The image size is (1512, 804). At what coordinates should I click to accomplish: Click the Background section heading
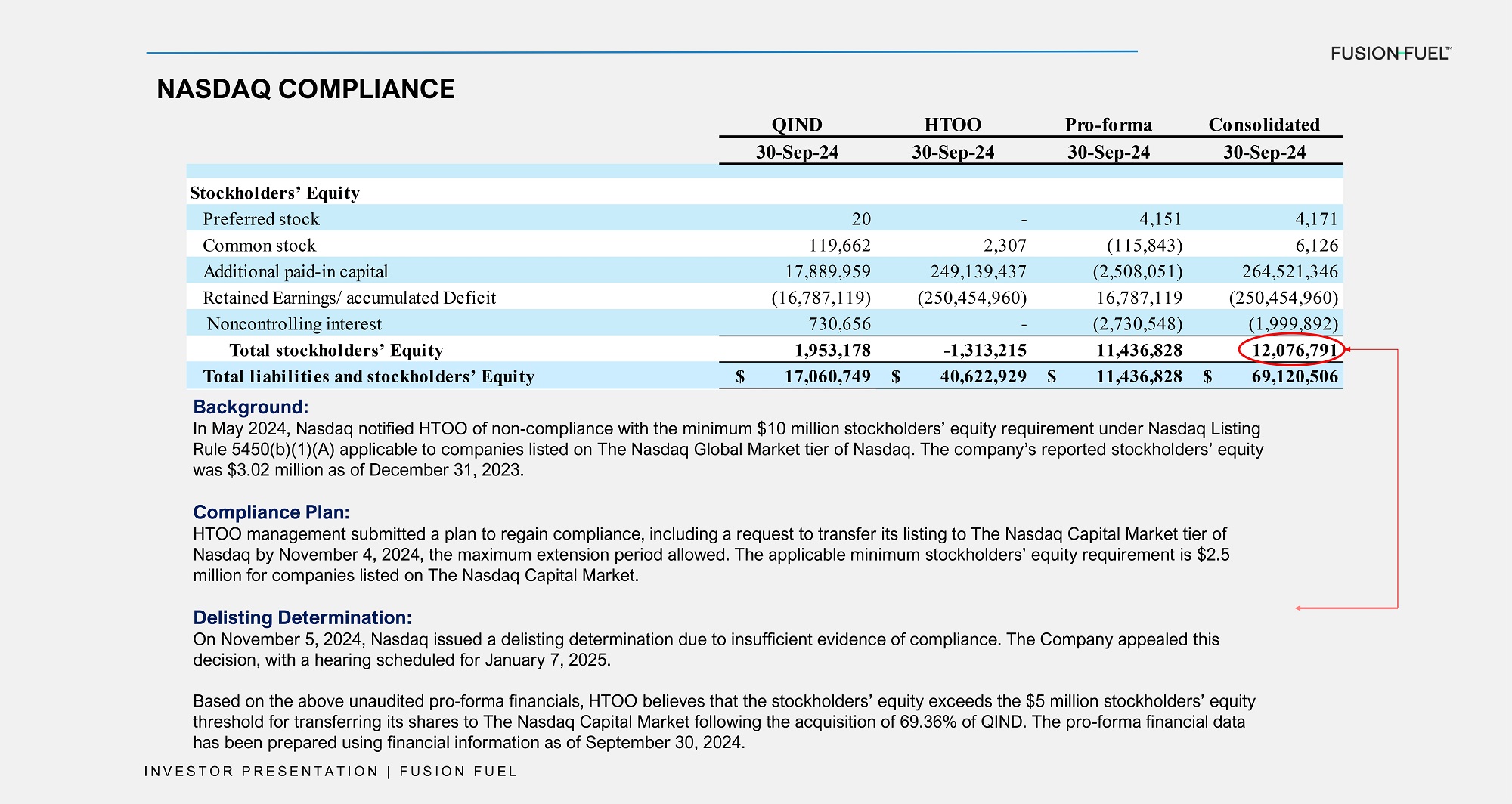click(x=250, y=407)
